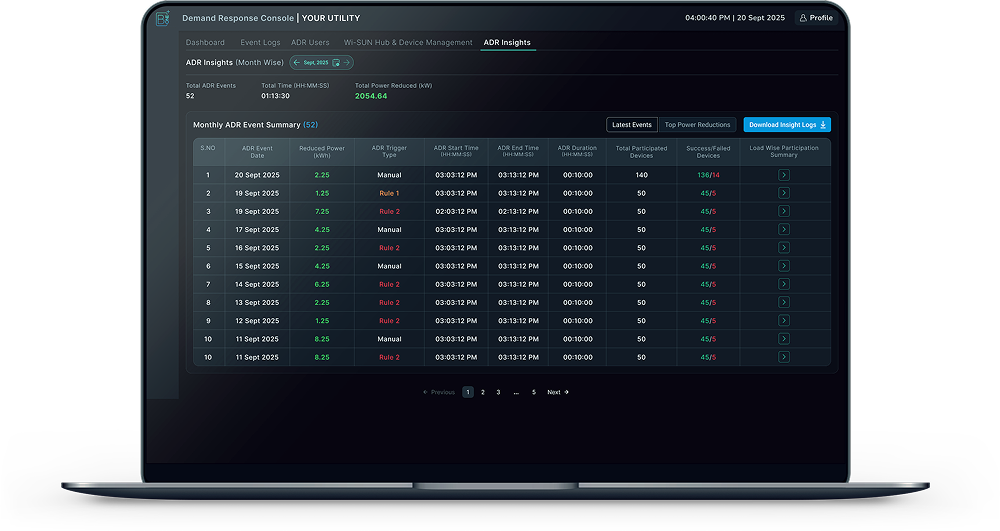Click the Next page link
The image size is (1000, 531).
558,392
